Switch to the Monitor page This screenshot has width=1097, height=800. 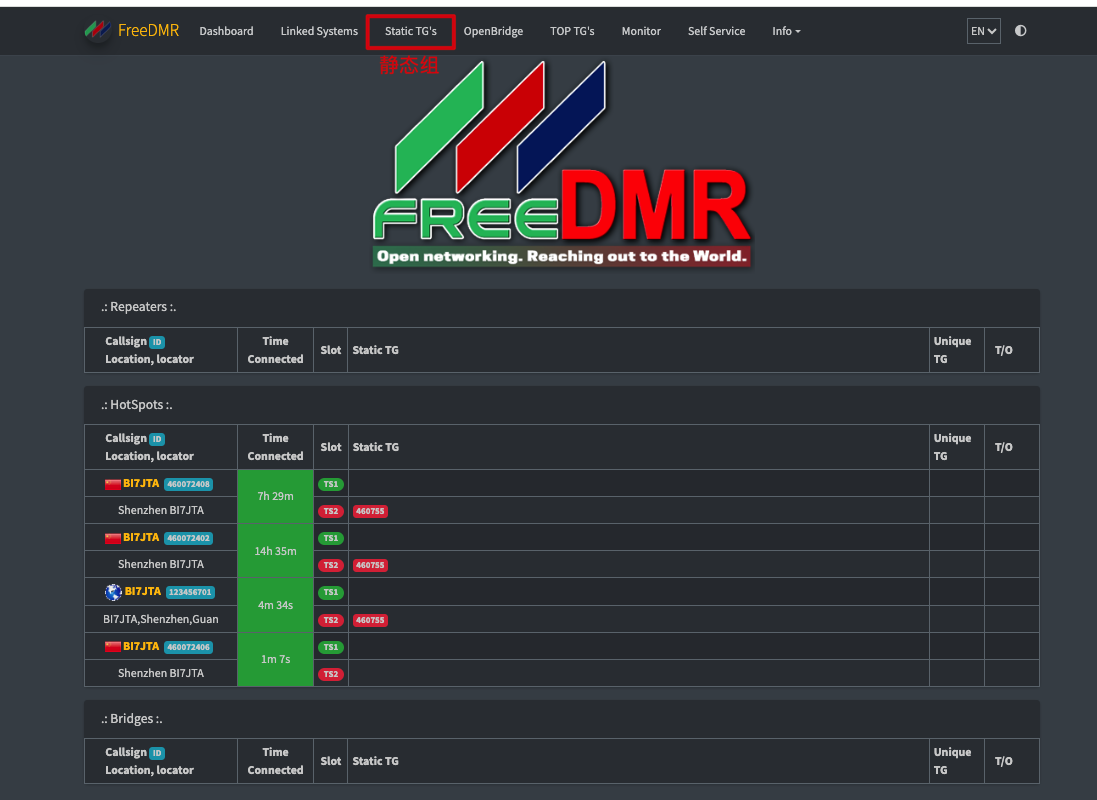point(641,31)
